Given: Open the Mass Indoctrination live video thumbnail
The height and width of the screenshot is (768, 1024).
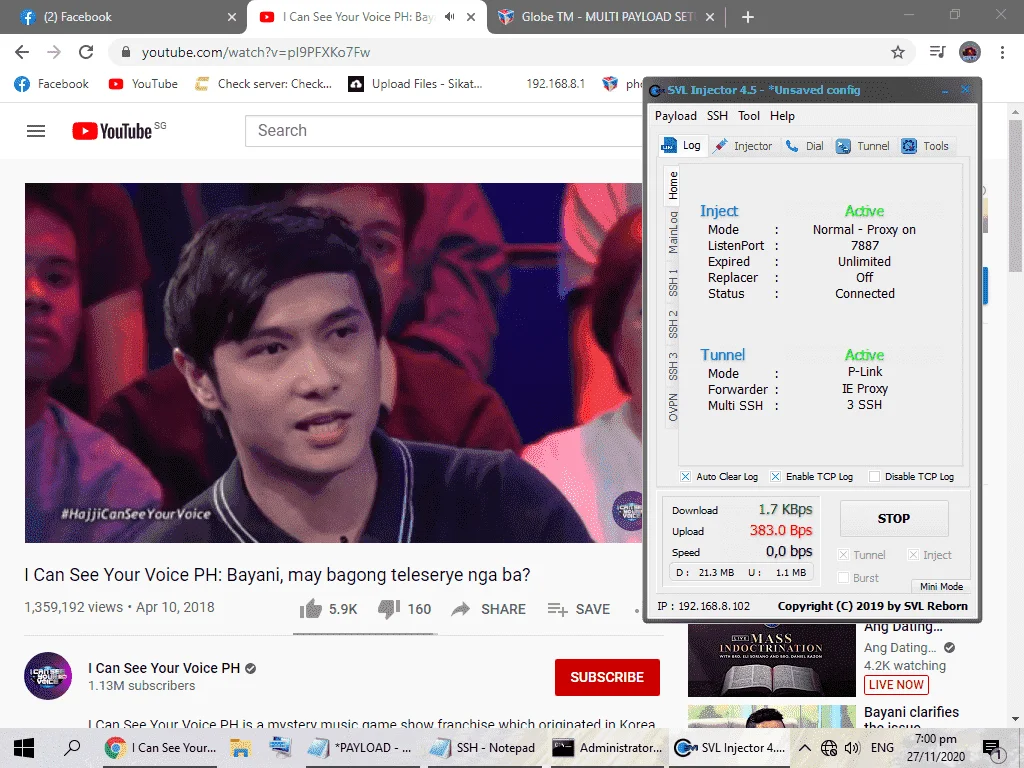Looking at the screenshot, I should click(771, 660).
